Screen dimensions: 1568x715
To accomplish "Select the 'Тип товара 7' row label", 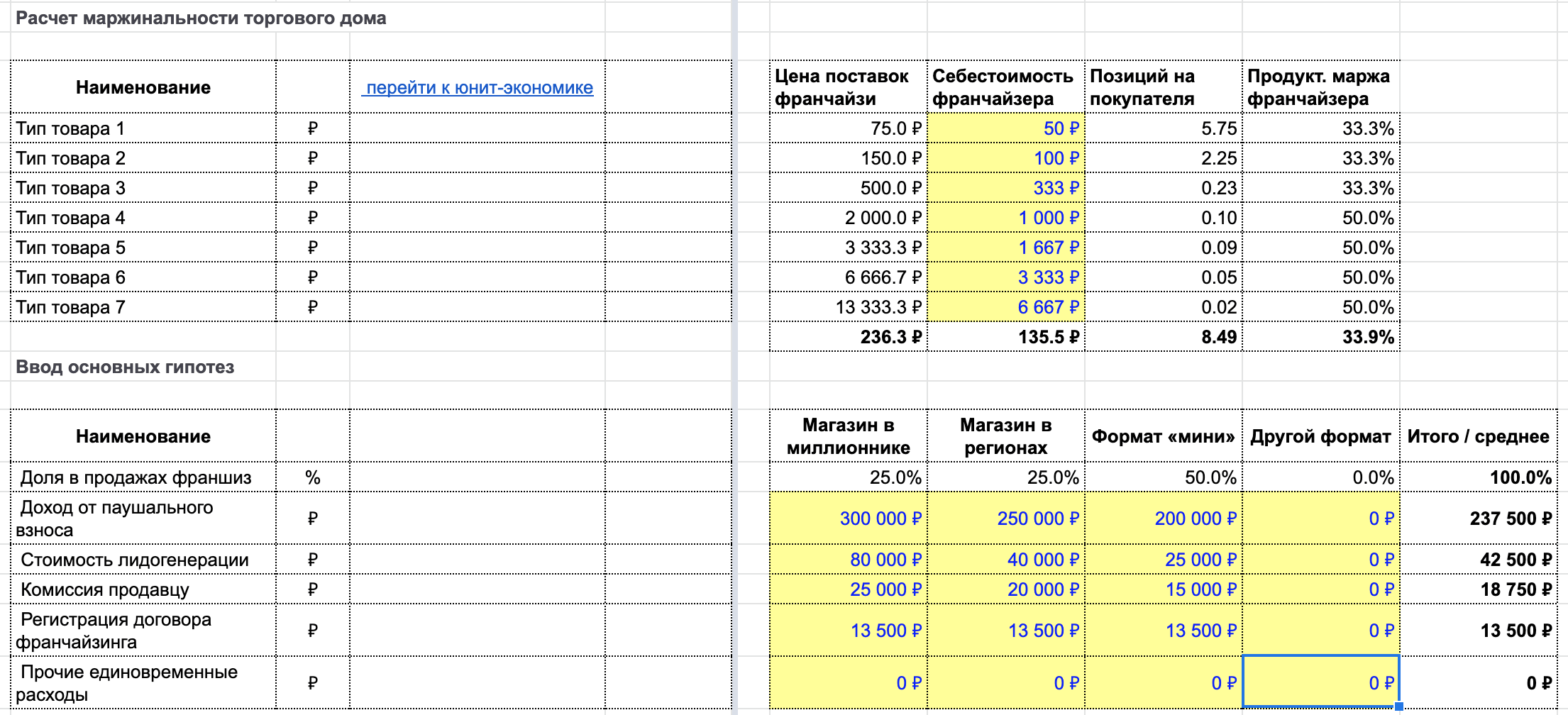I will click(x=70, y=307).
